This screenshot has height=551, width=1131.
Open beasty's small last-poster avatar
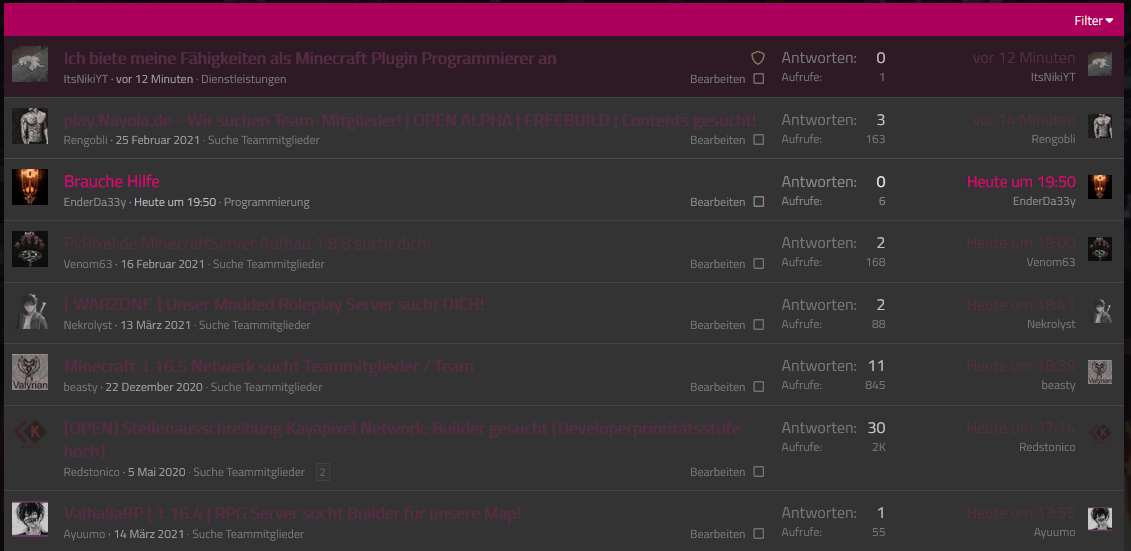(1100, 372)
